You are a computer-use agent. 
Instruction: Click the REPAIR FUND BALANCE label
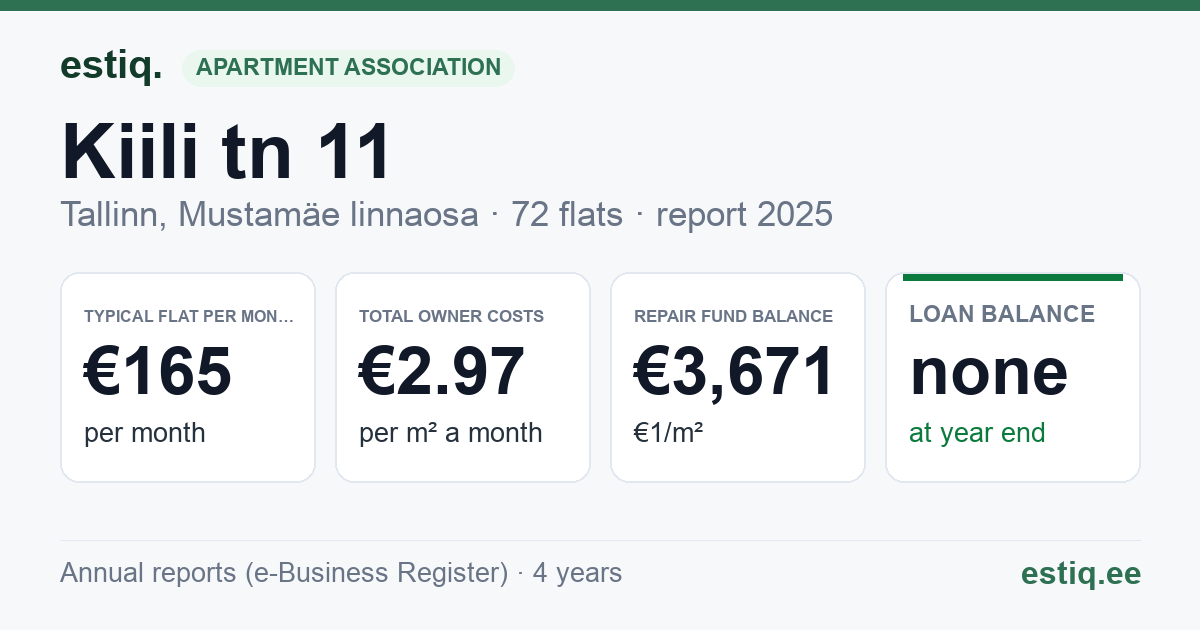(733, 316)
